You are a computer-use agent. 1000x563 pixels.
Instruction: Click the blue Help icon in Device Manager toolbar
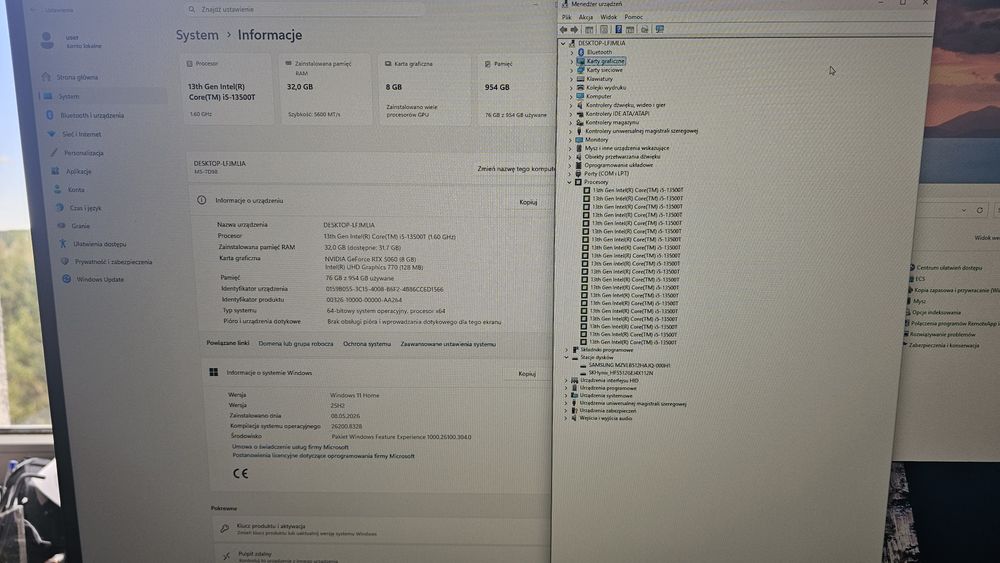click(x=618, y=29)
